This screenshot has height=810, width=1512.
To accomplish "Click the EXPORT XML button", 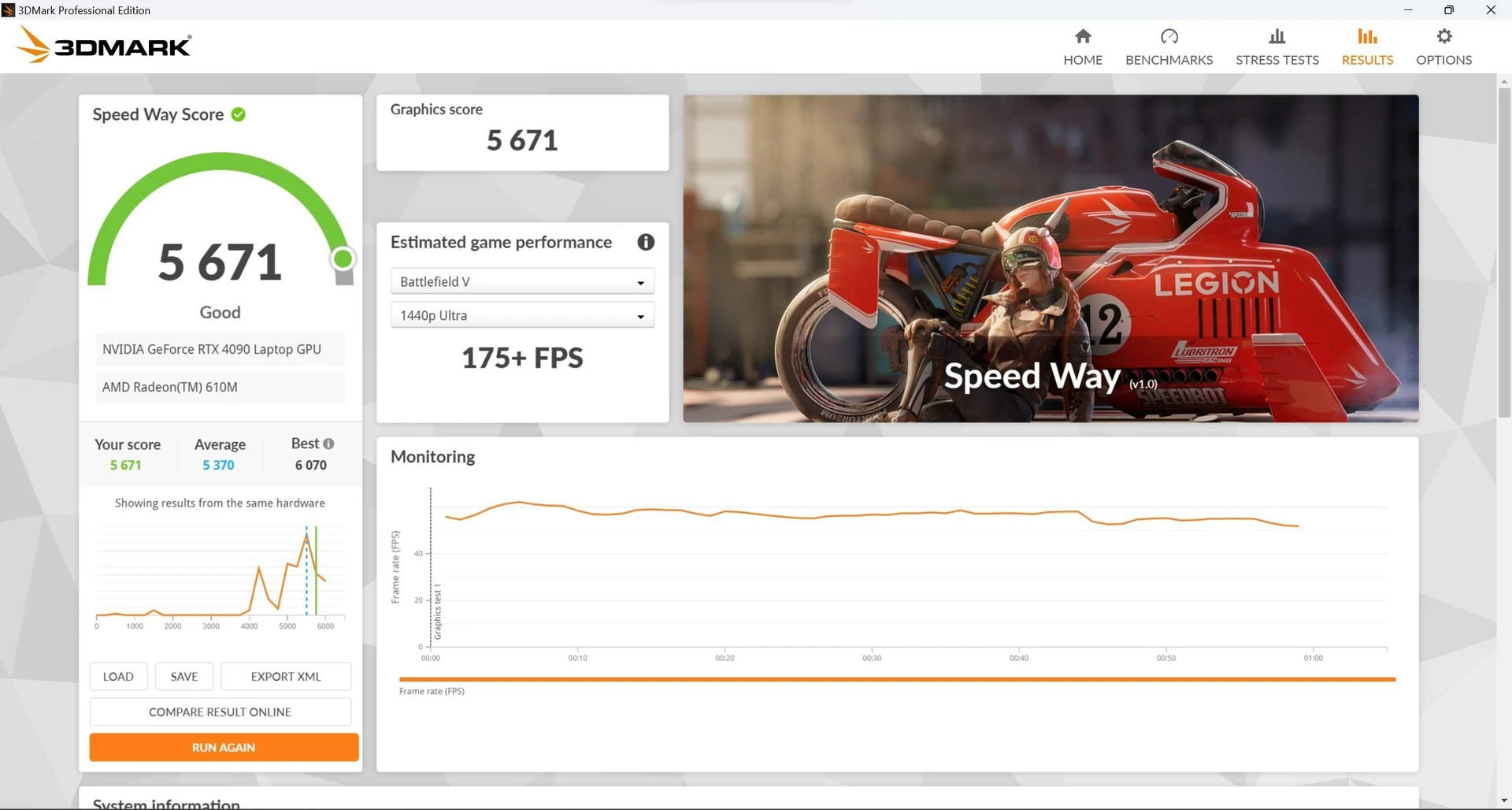I will point(286,676).
